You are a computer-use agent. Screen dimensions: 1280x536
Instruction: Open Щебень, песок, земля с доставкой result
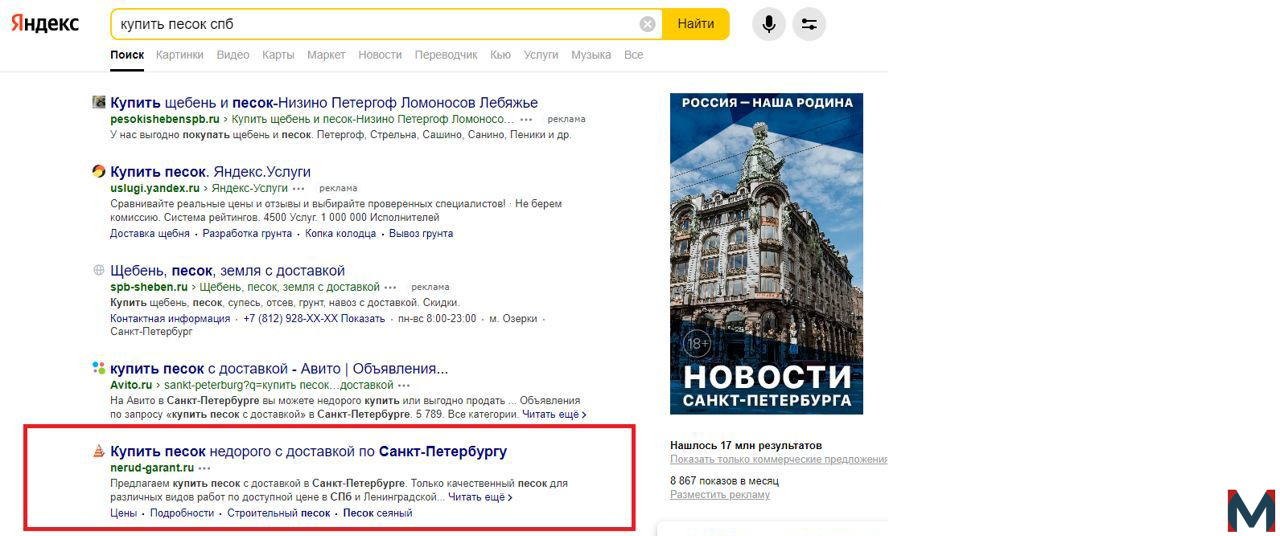click(227, 270)
